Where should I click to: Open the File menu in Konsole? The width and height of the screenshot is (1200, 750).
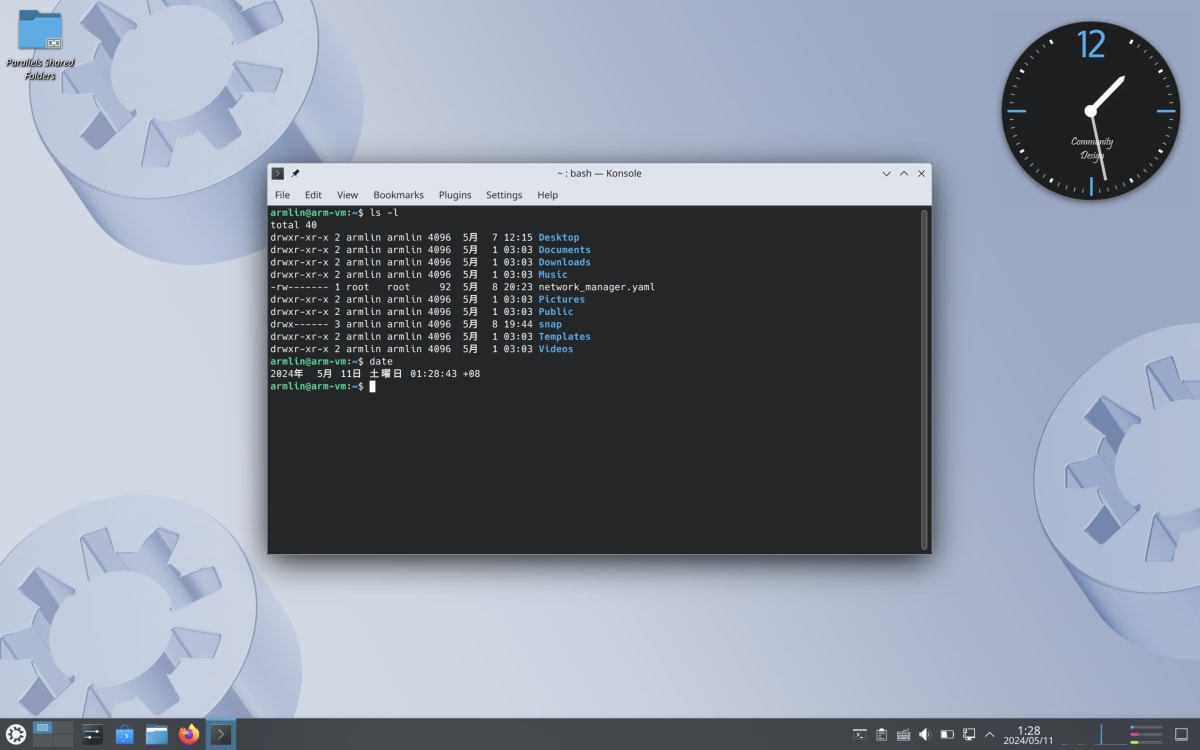(x=282, y=195)
